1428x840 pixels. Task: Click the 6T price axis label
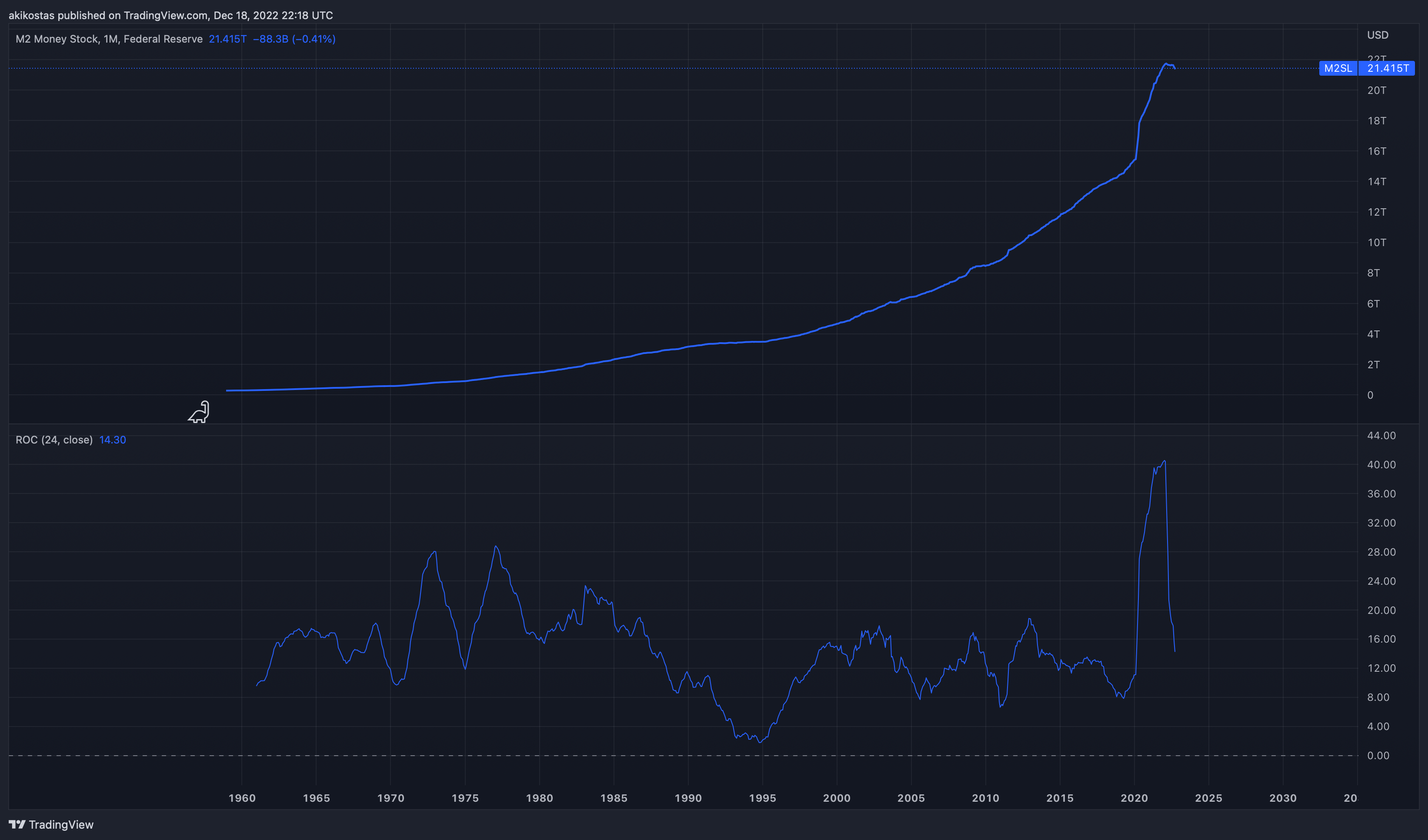coord(1373,303)
